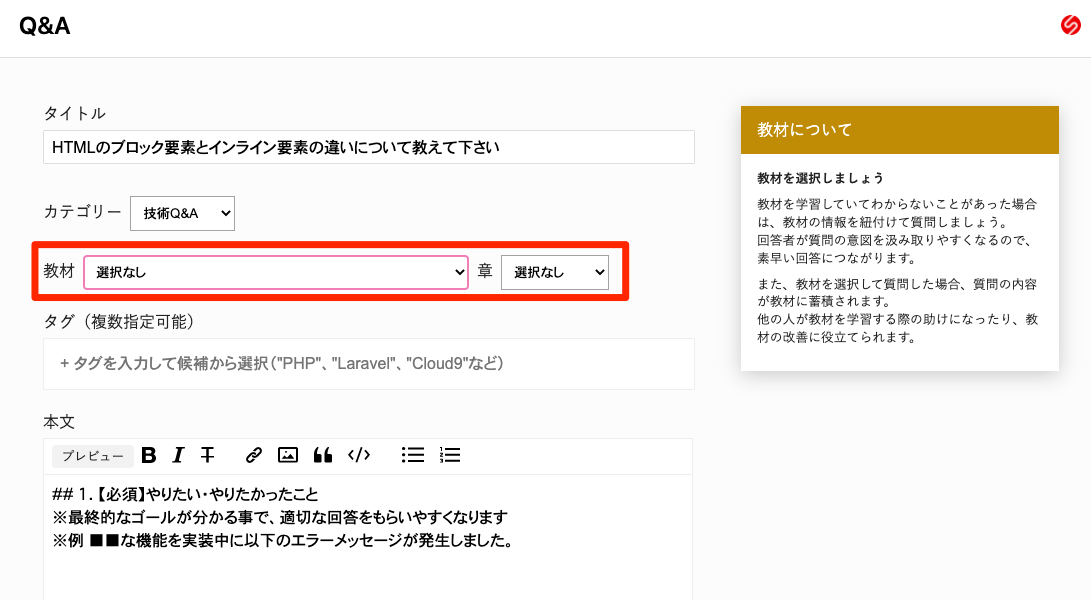Create a numbered list in the editor
The height and width of the screenshot is (600, 1091).
pyautogui.click(x=449, y=455)
